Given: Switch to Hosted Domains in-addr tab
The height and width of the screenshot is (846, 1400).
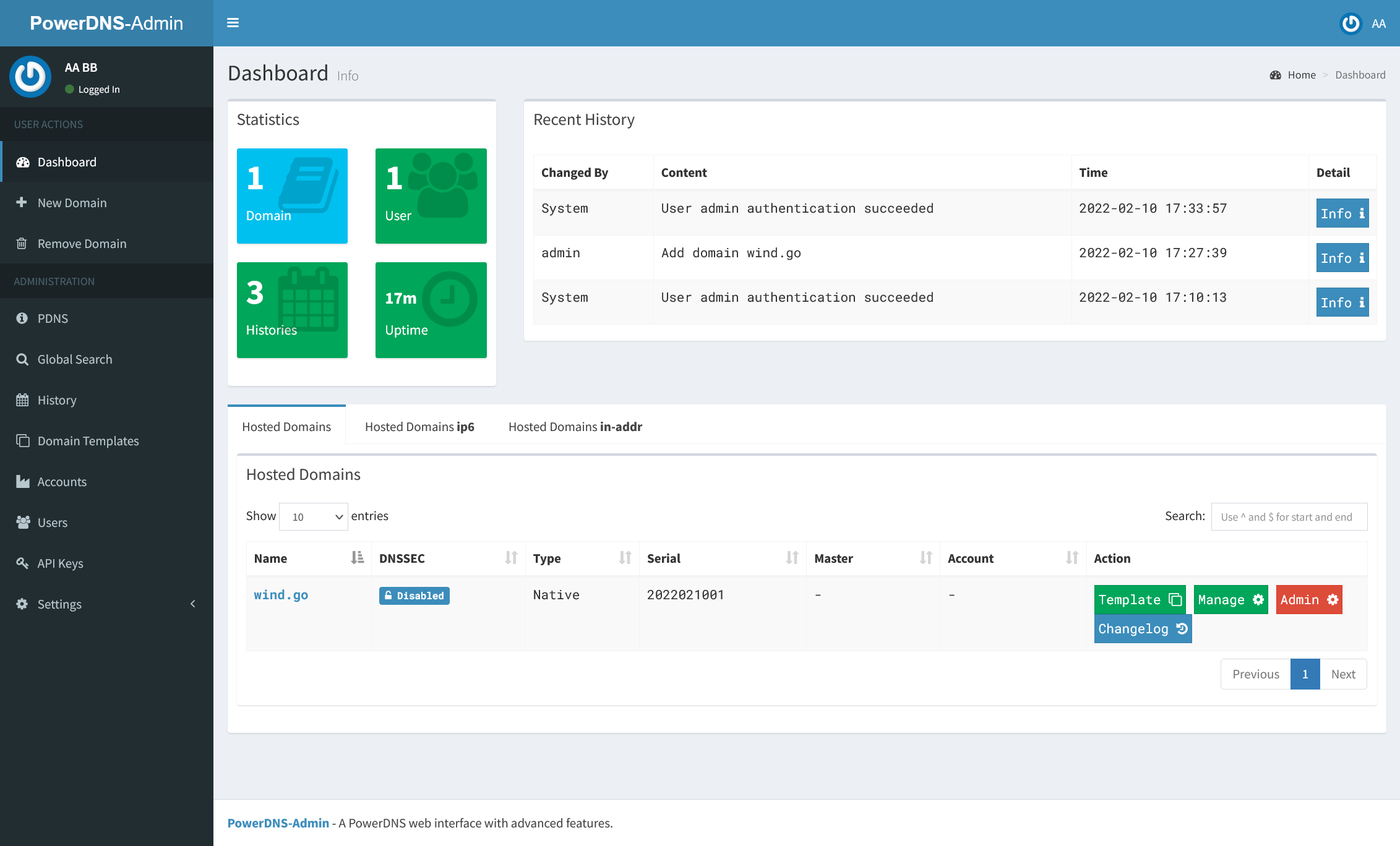Looking at the screenshot, I should point(575,427).
